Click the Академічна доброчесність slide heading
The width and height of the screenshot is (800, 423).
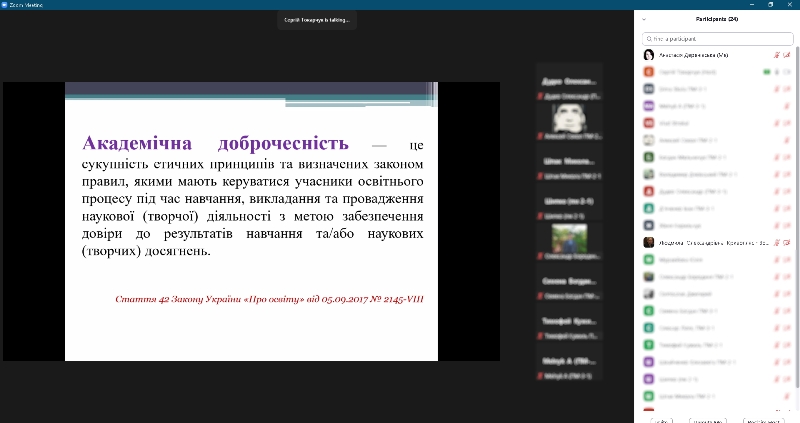(x=215, y=143)
